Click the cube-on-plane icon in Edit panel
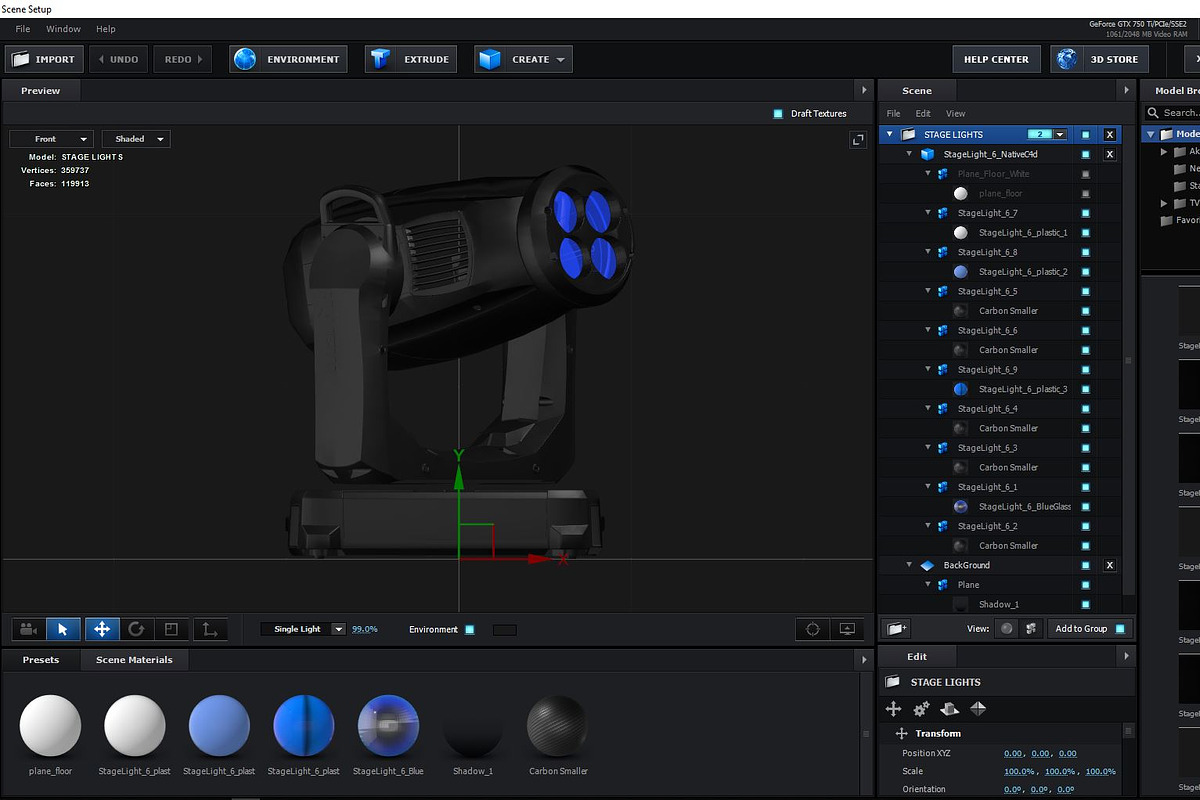Viewport: 1200px width, 800px height. click(950, 709)
